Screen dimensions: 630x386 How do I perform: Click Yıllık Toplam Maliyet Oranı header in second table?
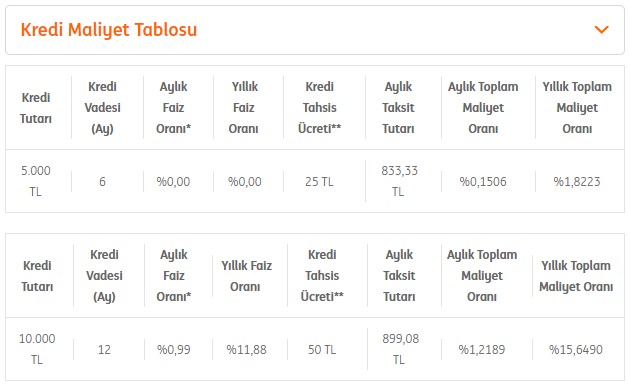tap(576, 276)
